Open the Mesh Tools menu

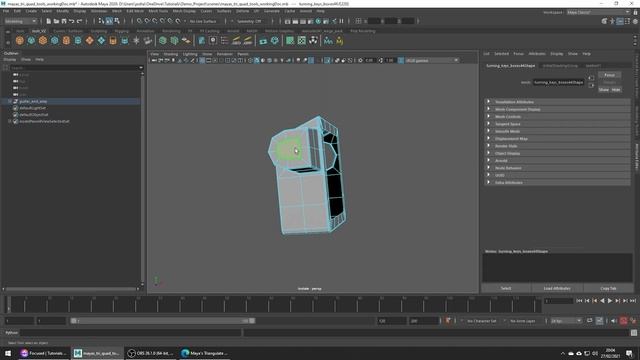pos(158,11)
